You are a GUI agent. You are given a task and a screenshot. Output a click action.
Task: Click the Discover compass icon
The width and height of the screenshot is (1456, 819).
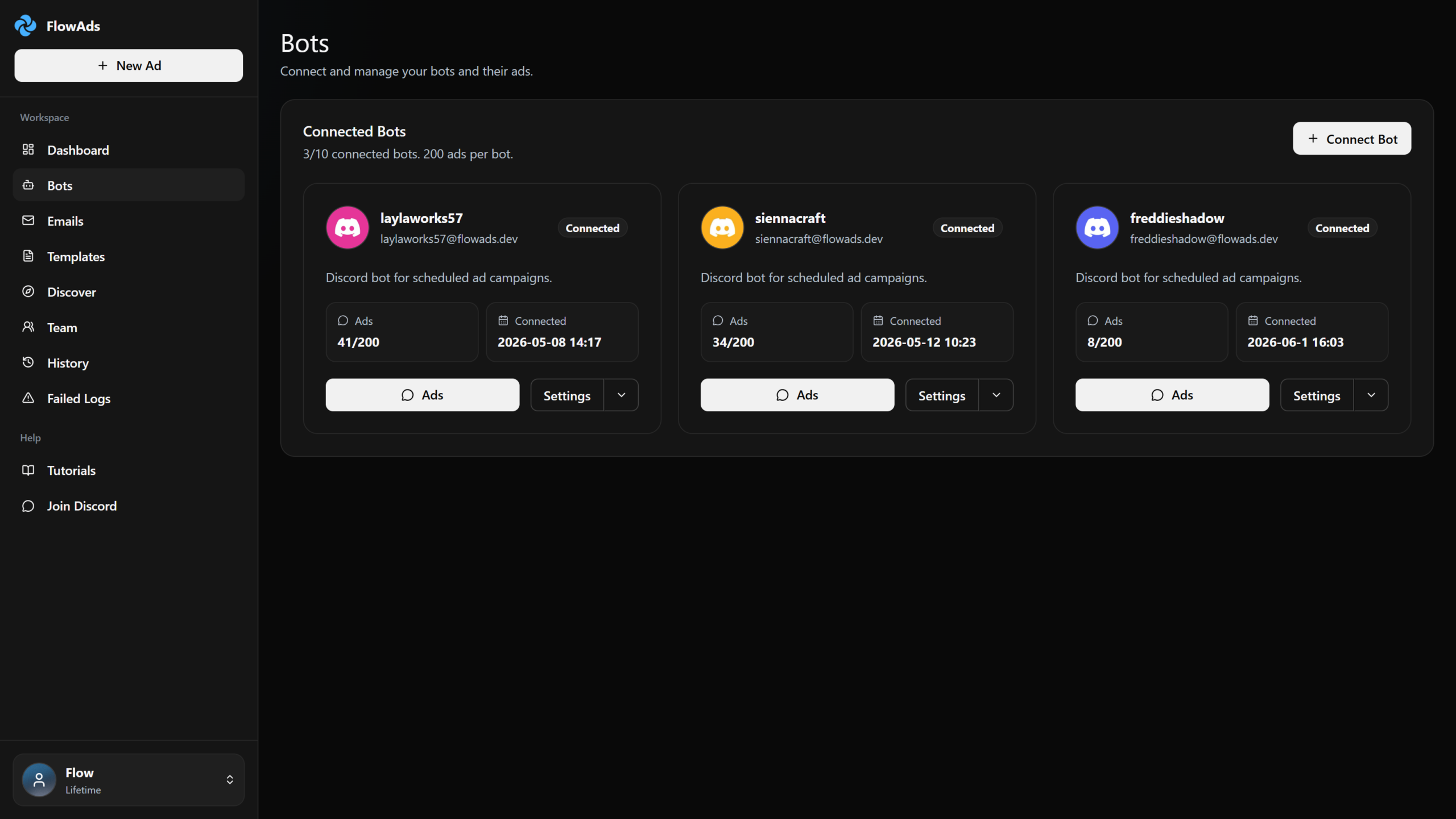tap(28, 291)
